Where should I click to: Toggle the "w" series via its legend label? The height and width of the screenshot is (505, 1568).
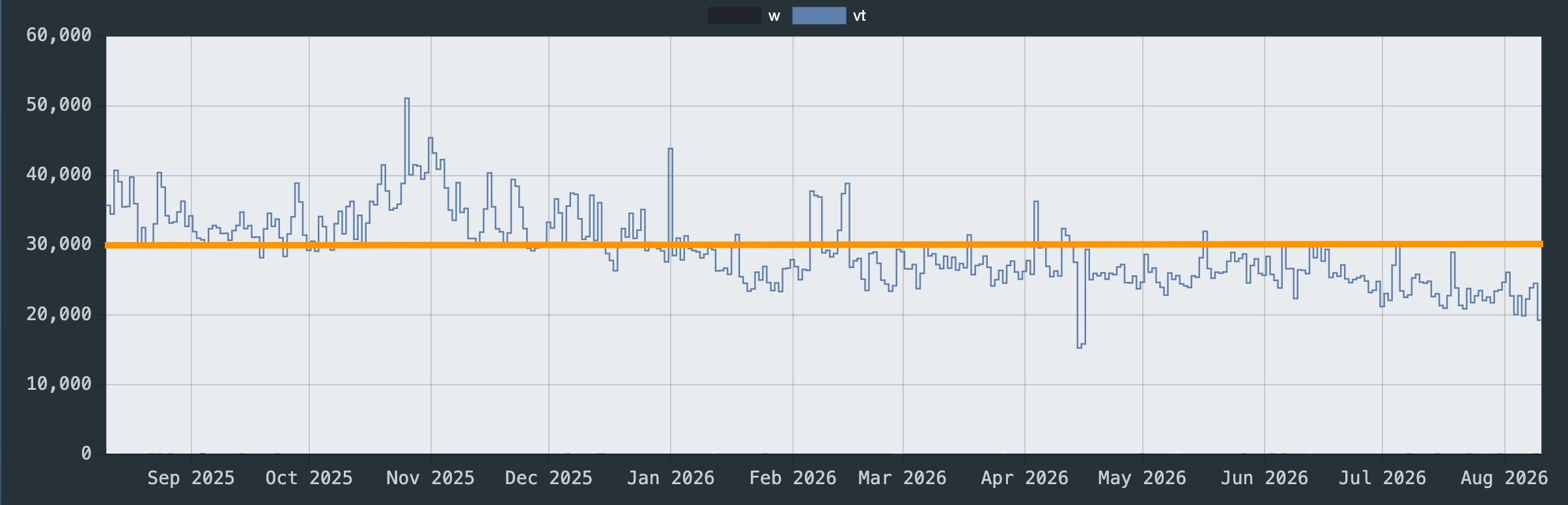(x=774, y=16)
